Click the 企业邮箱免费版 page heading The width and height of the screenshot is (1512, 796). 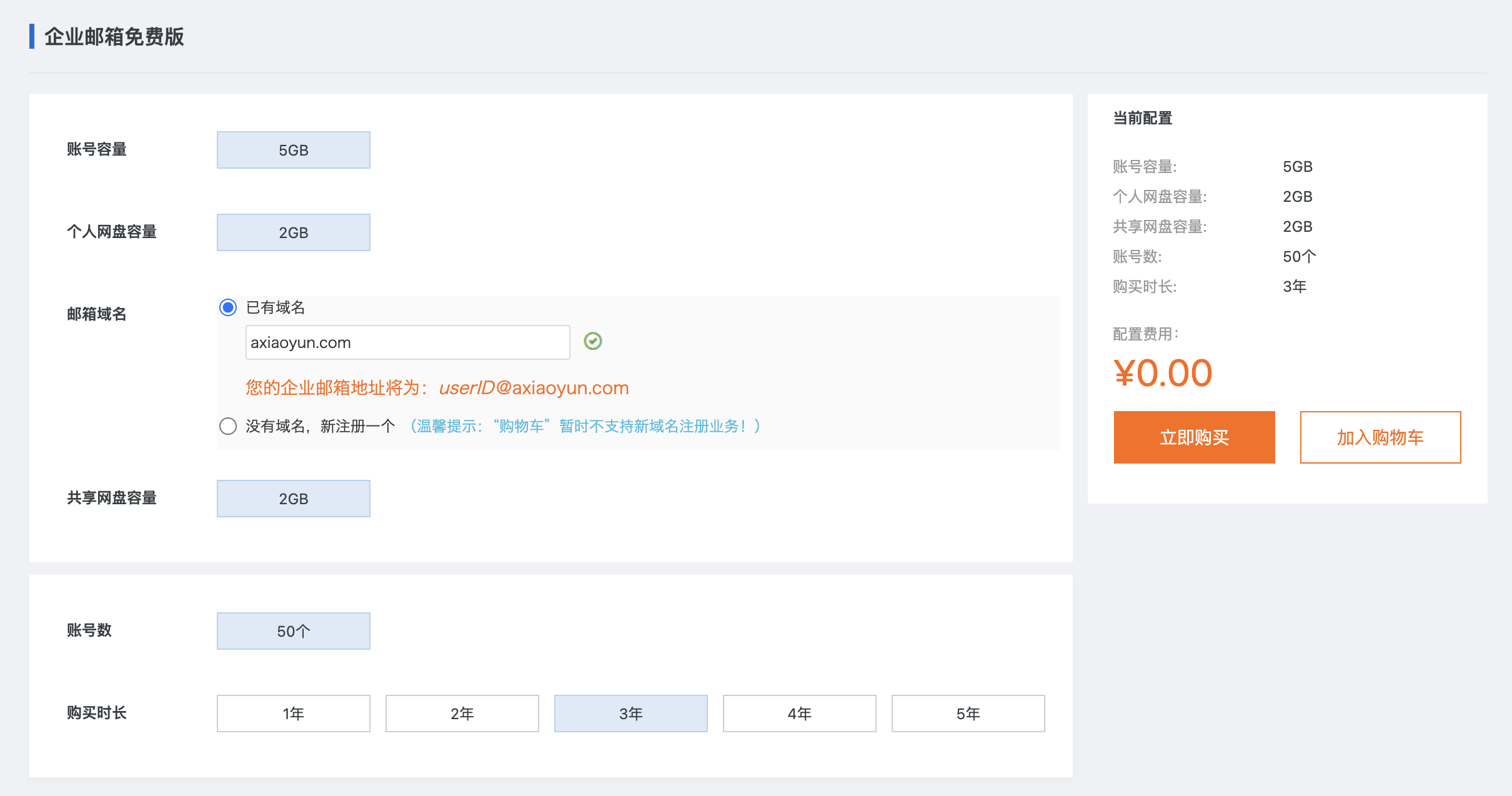coord(114,37)
